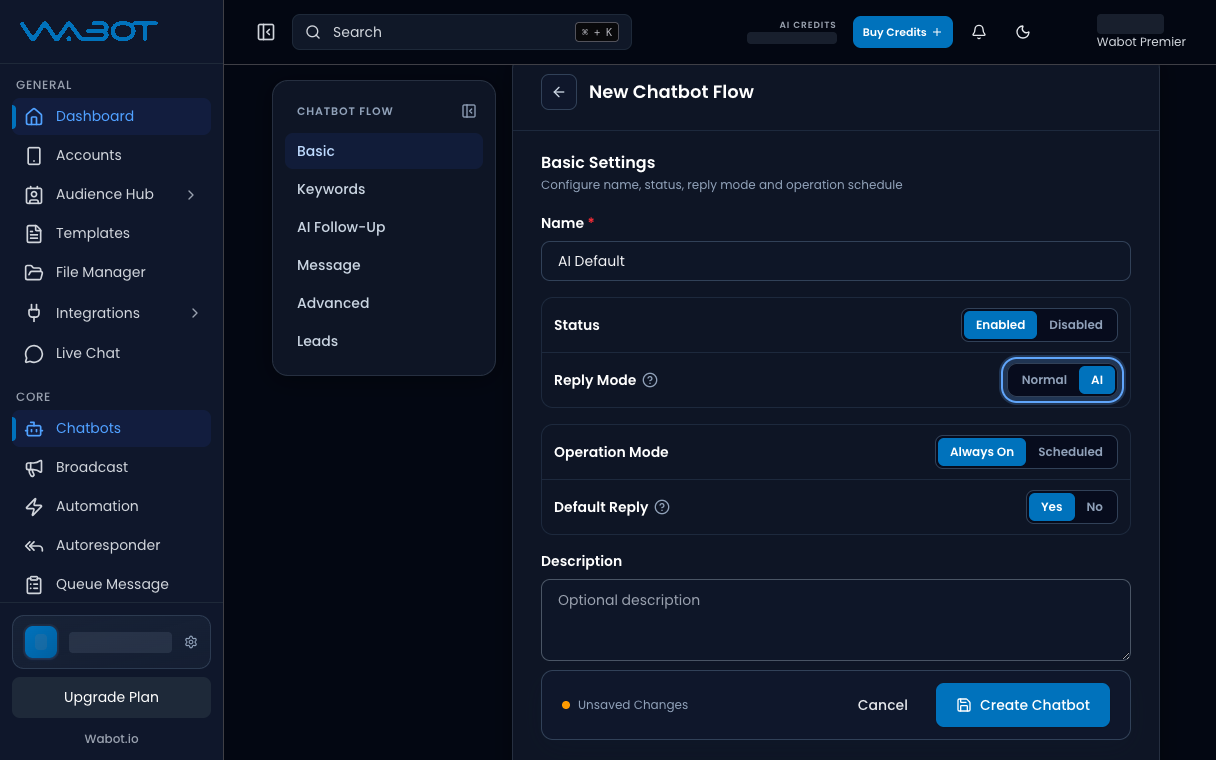Click Create Chatbot button
This screenshot has width=1216, height=760.
coord(1023,705)
